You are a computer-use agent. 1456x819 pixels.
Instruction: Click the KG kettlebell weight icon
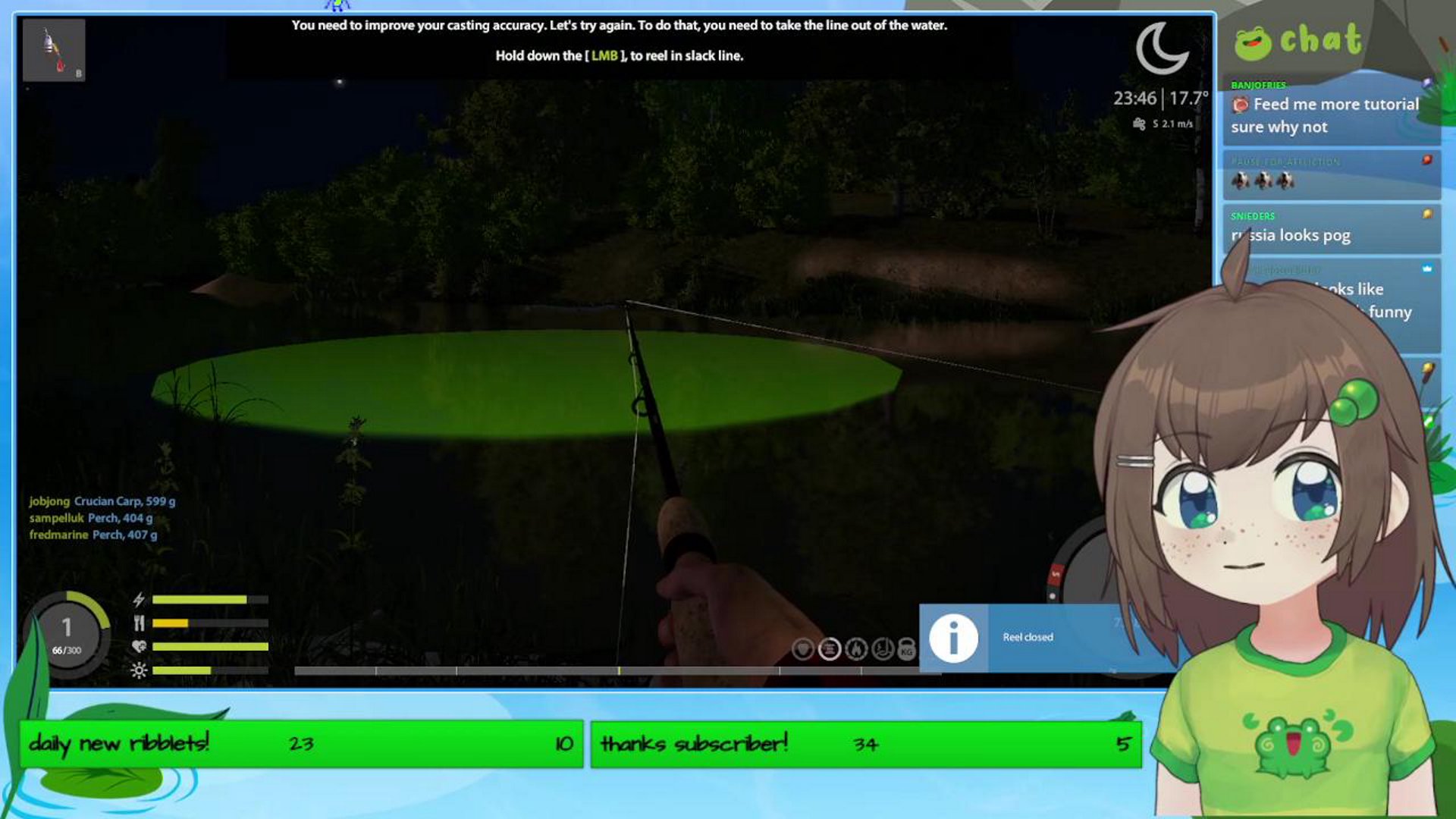click(907, 650)
